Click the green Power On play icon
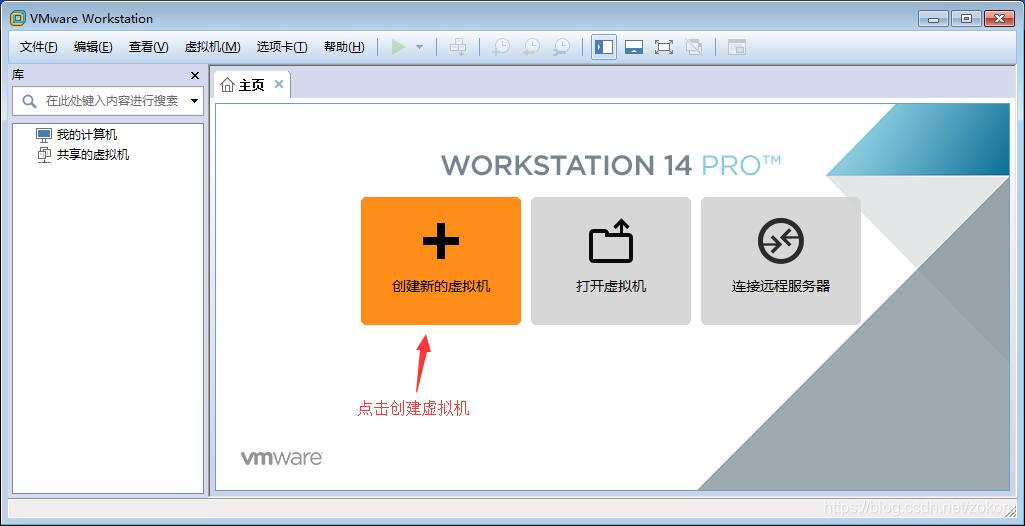The width and height of the screenshot is (1025, 526). pos(399,47)
